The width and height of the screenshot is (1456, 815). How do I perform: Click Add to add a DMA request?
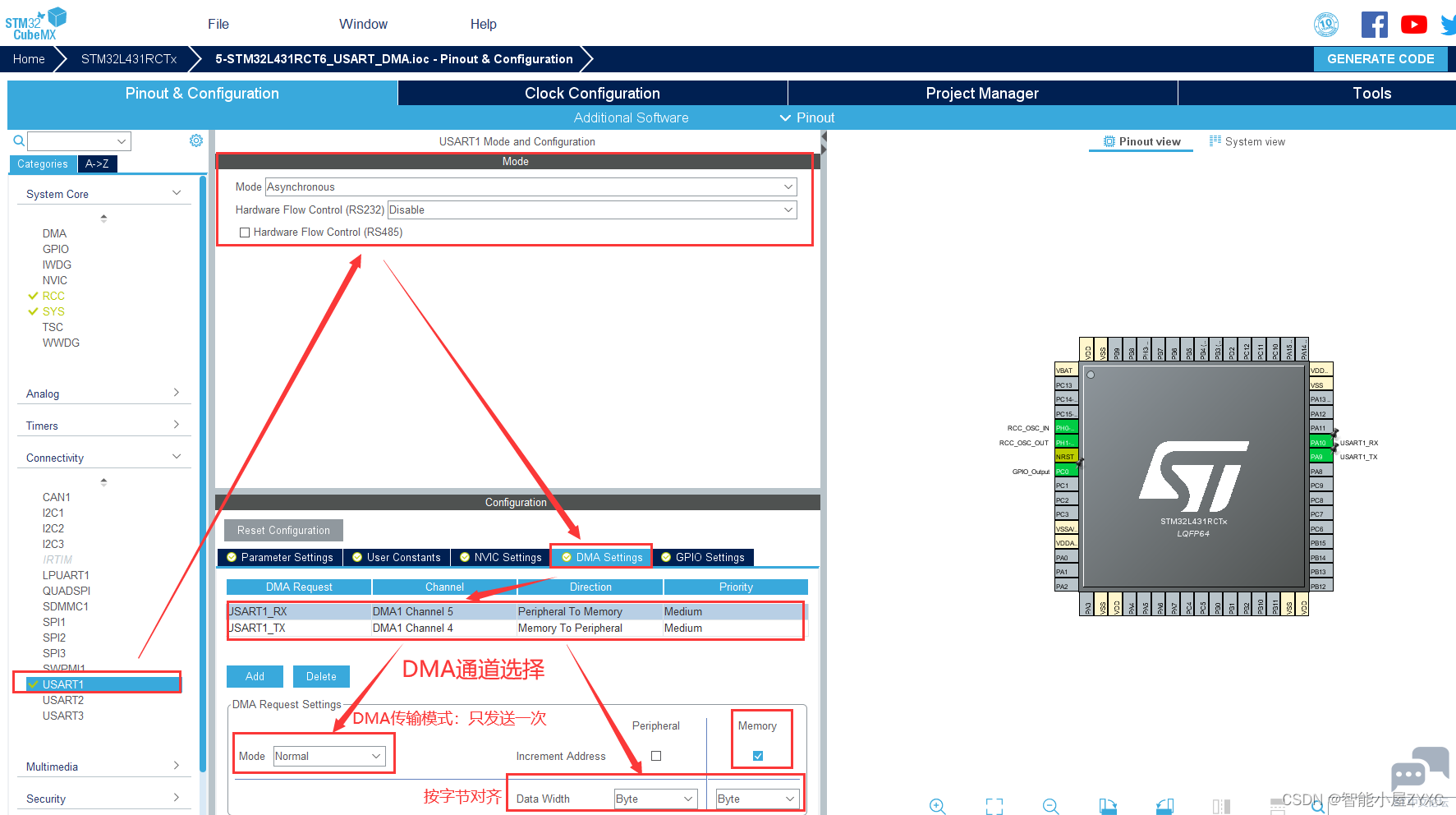pyautogui.click(x=255, y=676)
